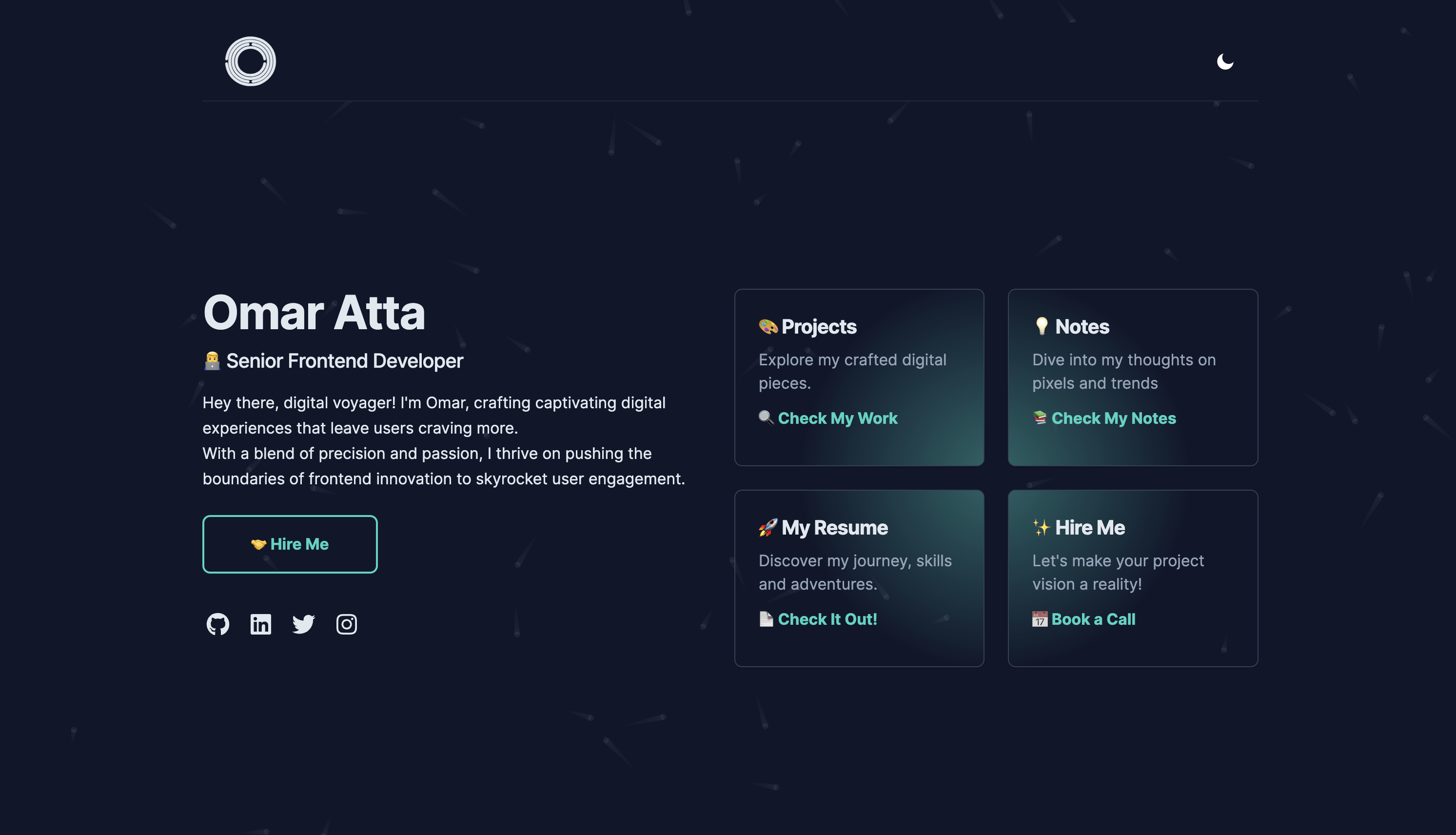Viewport: 1456px width, 835px height.
Task: Follow the Check My Notes link
Action: 1113,418
